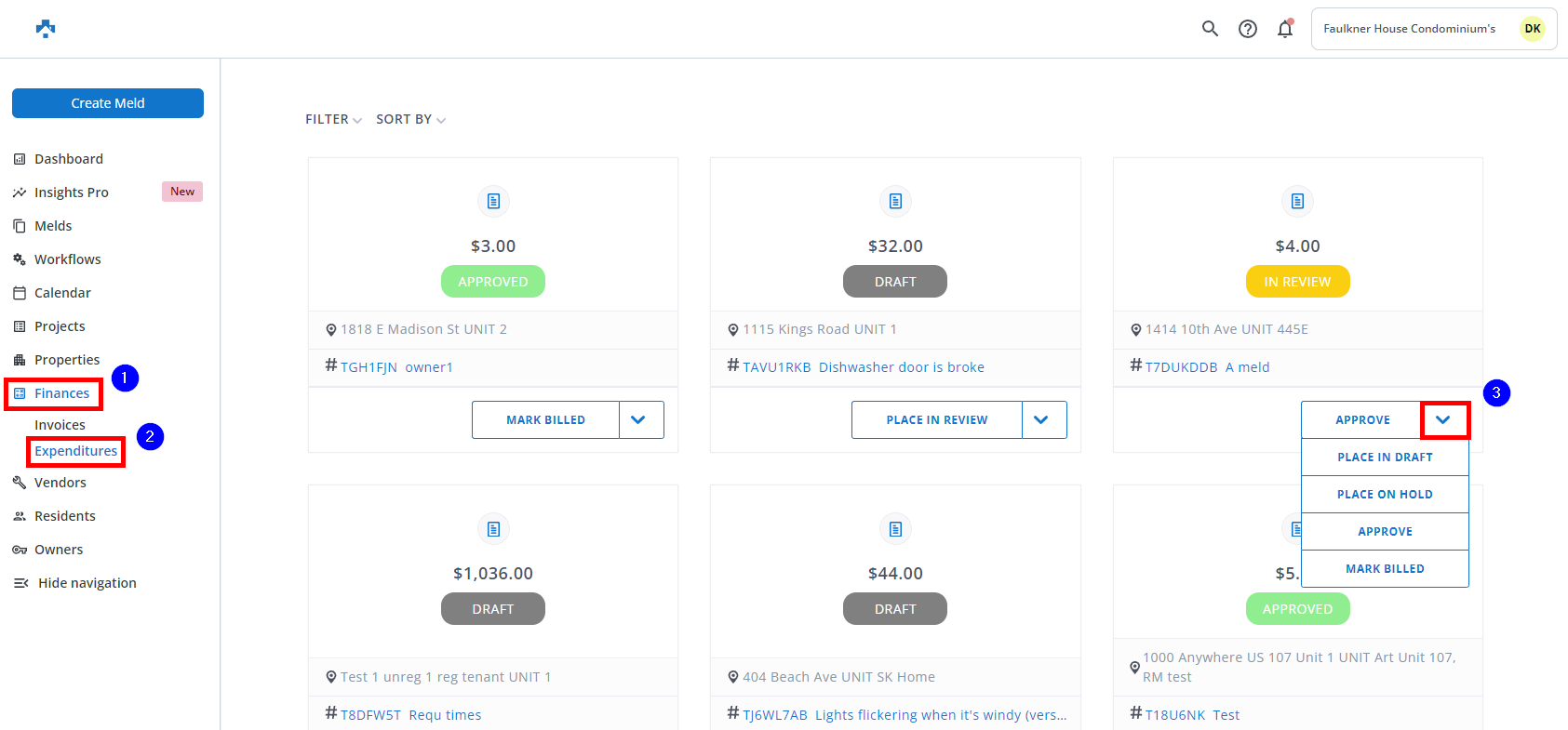The image size is (1568, 730).
Task: Expand arrow next to MARK BILLED button
Action: tap(640, 420)
